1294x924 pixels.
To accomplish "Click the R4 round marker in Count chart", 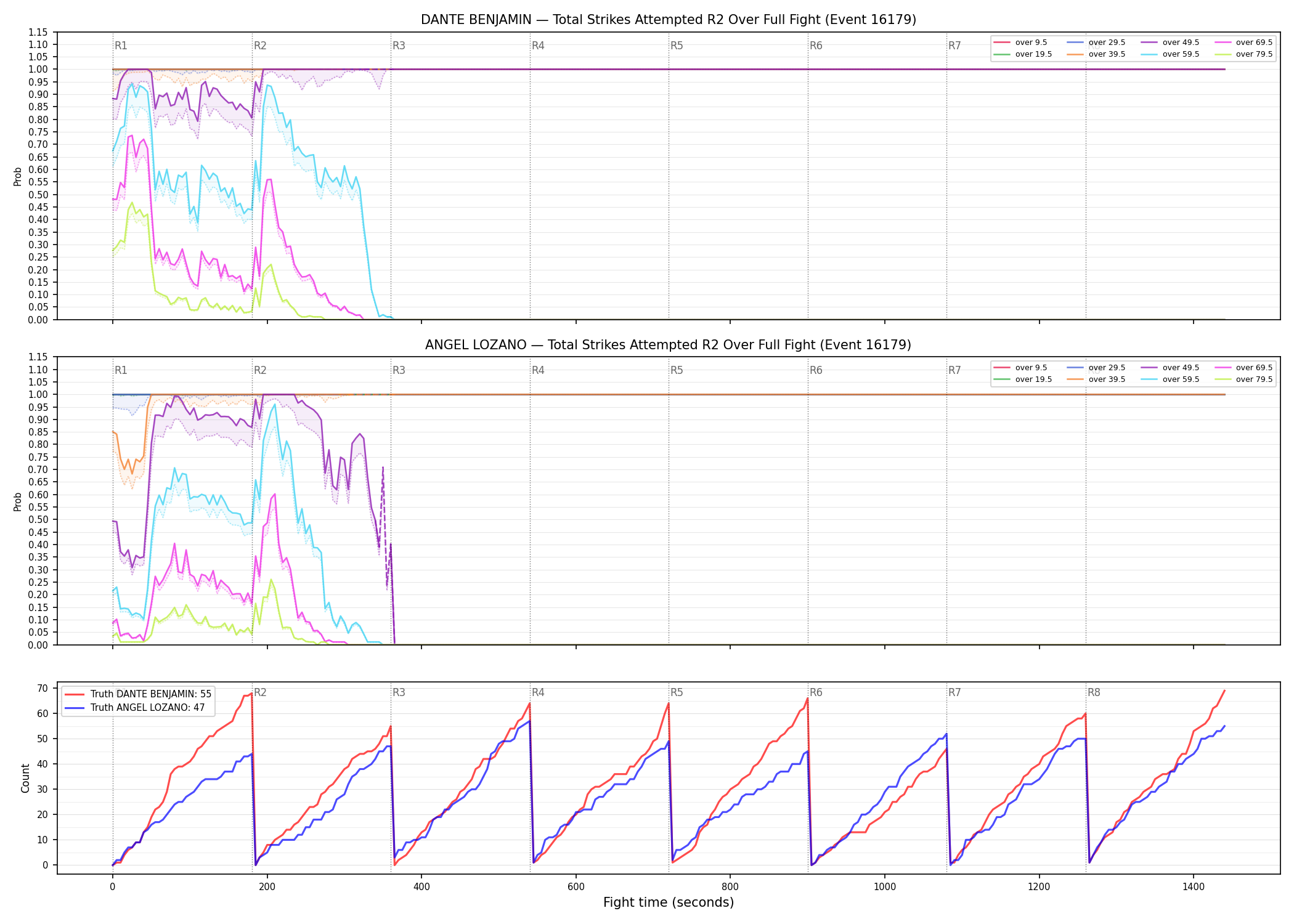I will 538,692.
